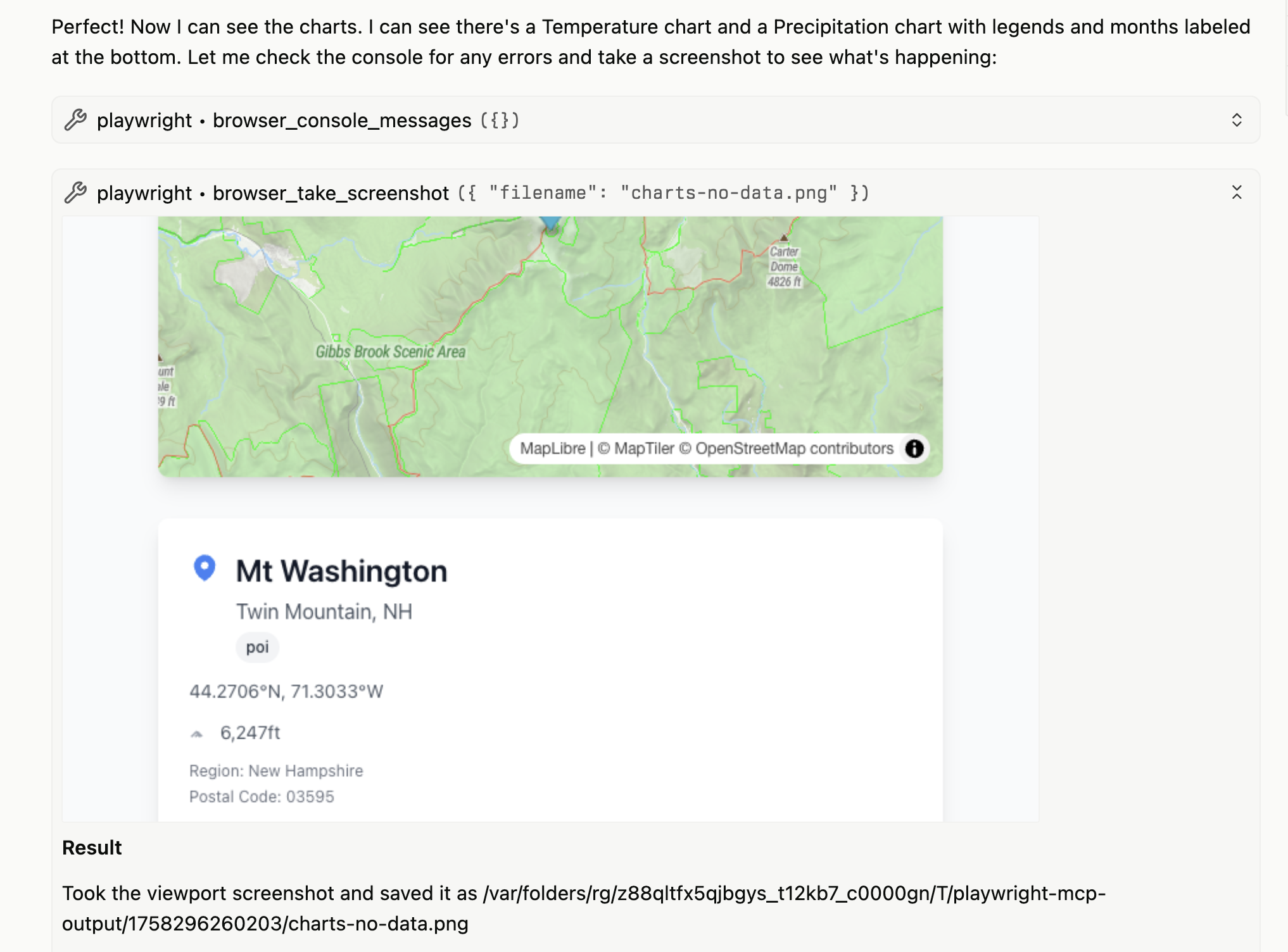This screenshot has height=952, width=1288.
Task: Collapse the browser_take_screenshot tool result
Action: 1236,192
